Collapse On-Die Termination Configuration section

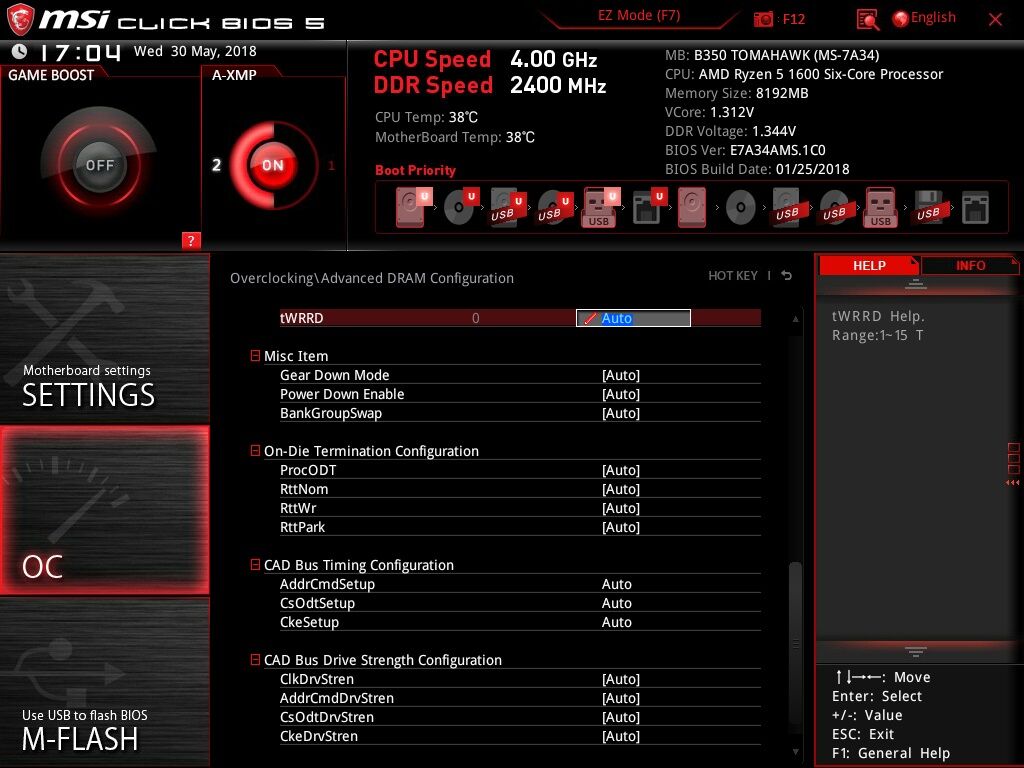click(255, 451)
